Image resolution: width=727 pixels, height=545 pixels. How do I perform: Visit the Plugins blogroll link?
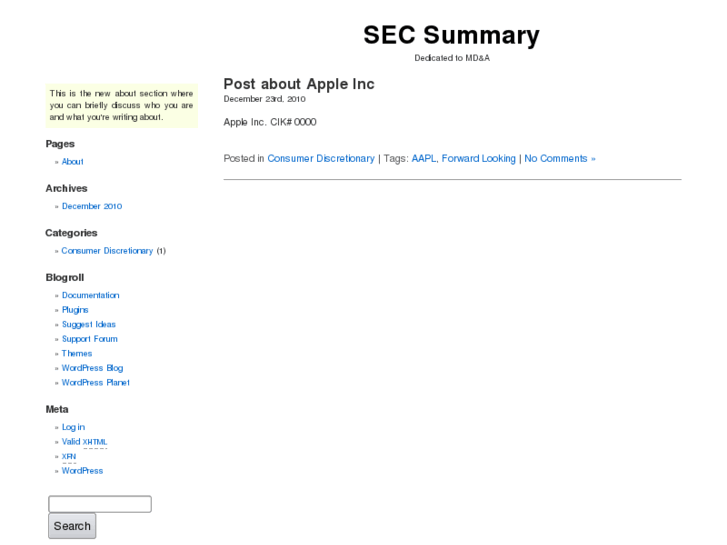click(75, 310)
